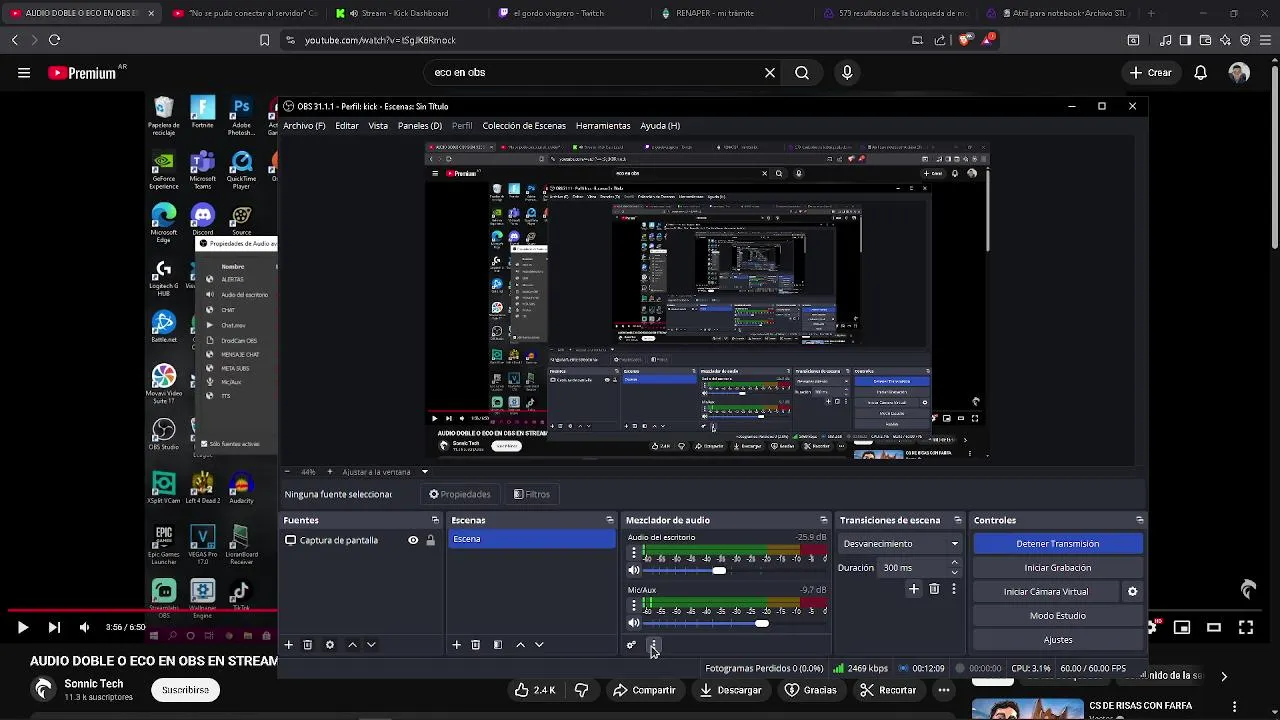Open YouTube notifications bell
Viewport: 1280px width, 720px height.
point(1201,73)
